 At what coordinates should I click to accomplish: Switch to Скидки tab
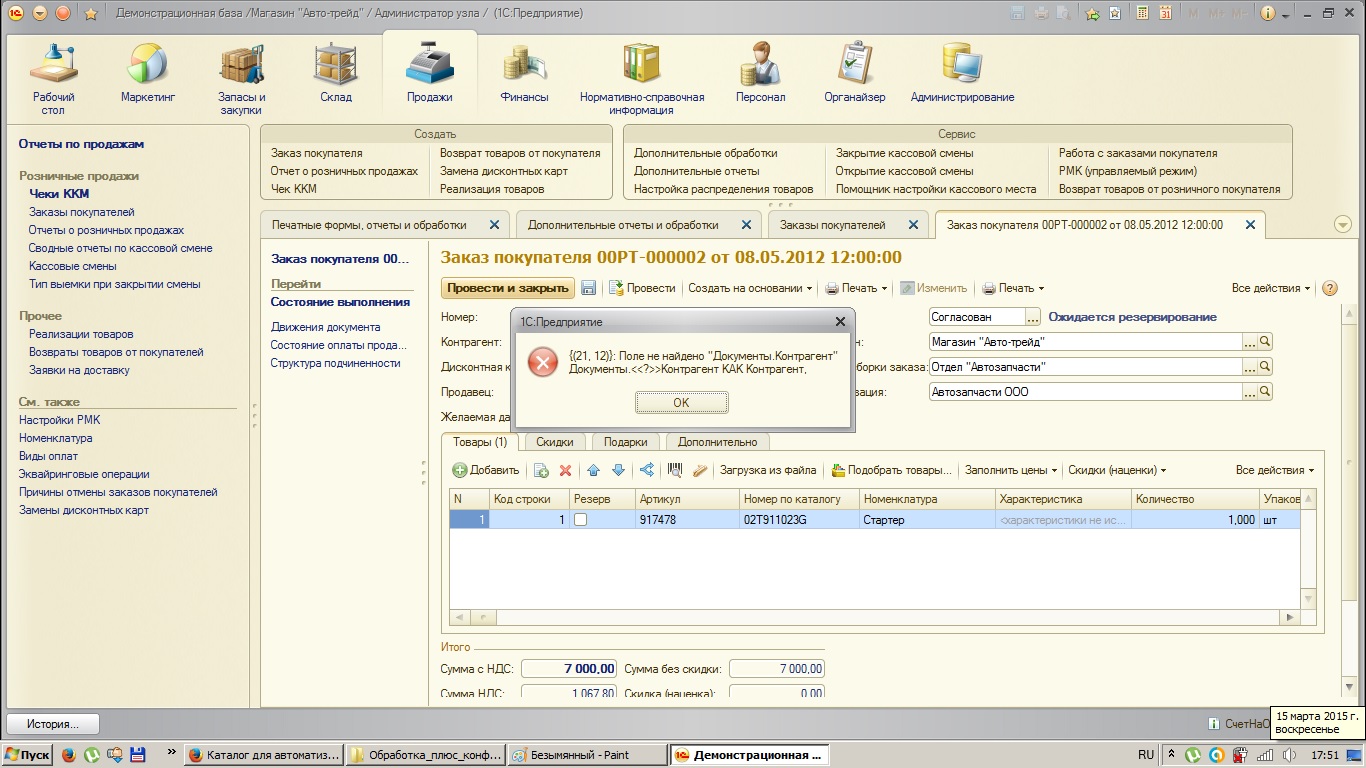point(555,442)
